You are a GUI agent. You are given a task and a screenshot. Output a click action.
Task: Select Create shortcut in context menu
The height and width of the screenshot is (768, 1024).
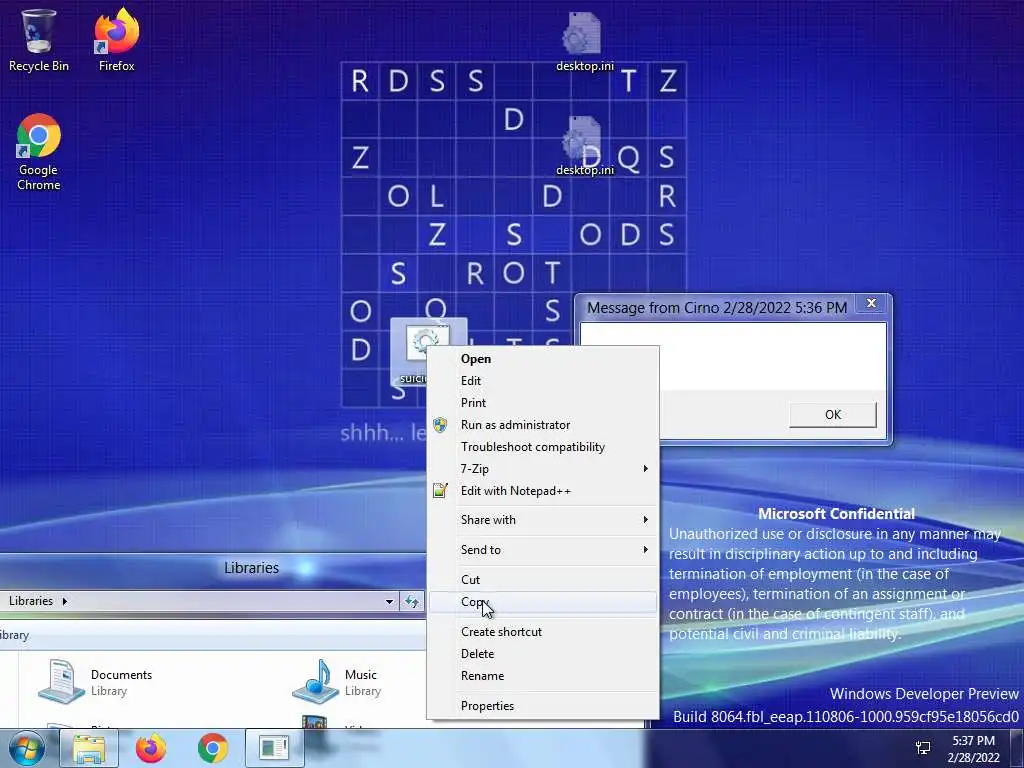542,632
